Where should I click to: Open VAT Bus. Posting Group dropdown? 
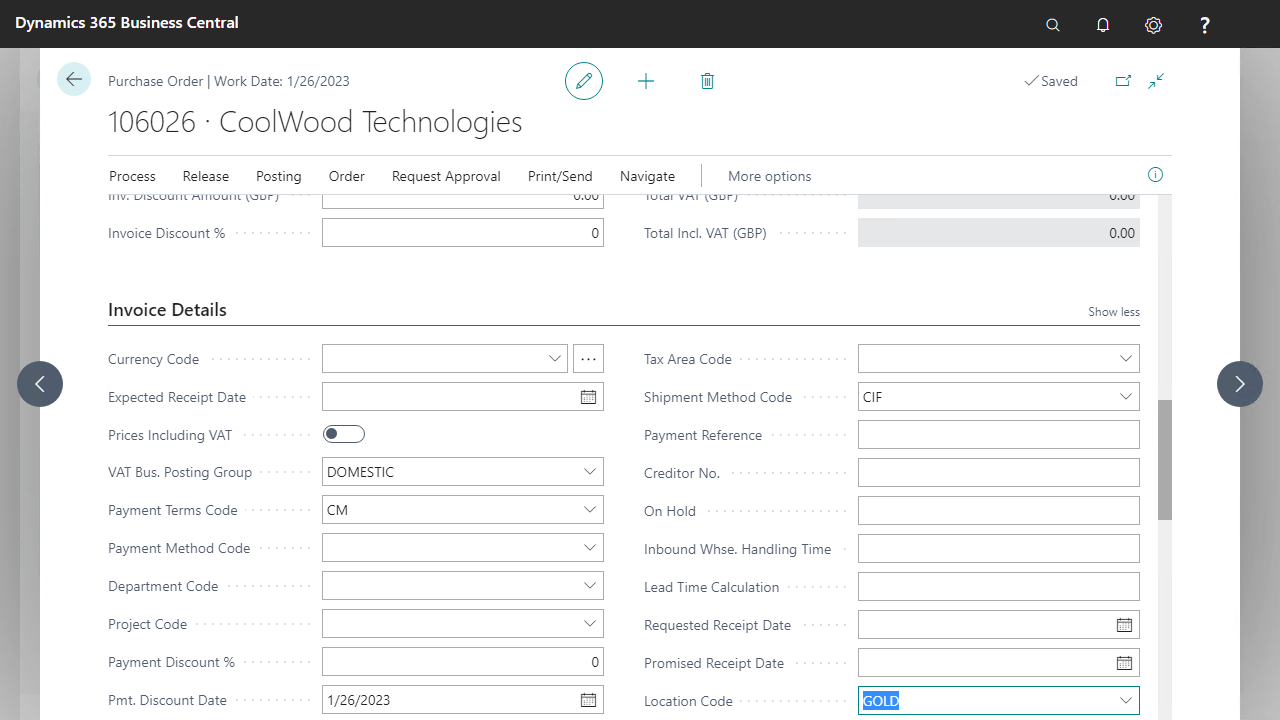tap(589, 472)
